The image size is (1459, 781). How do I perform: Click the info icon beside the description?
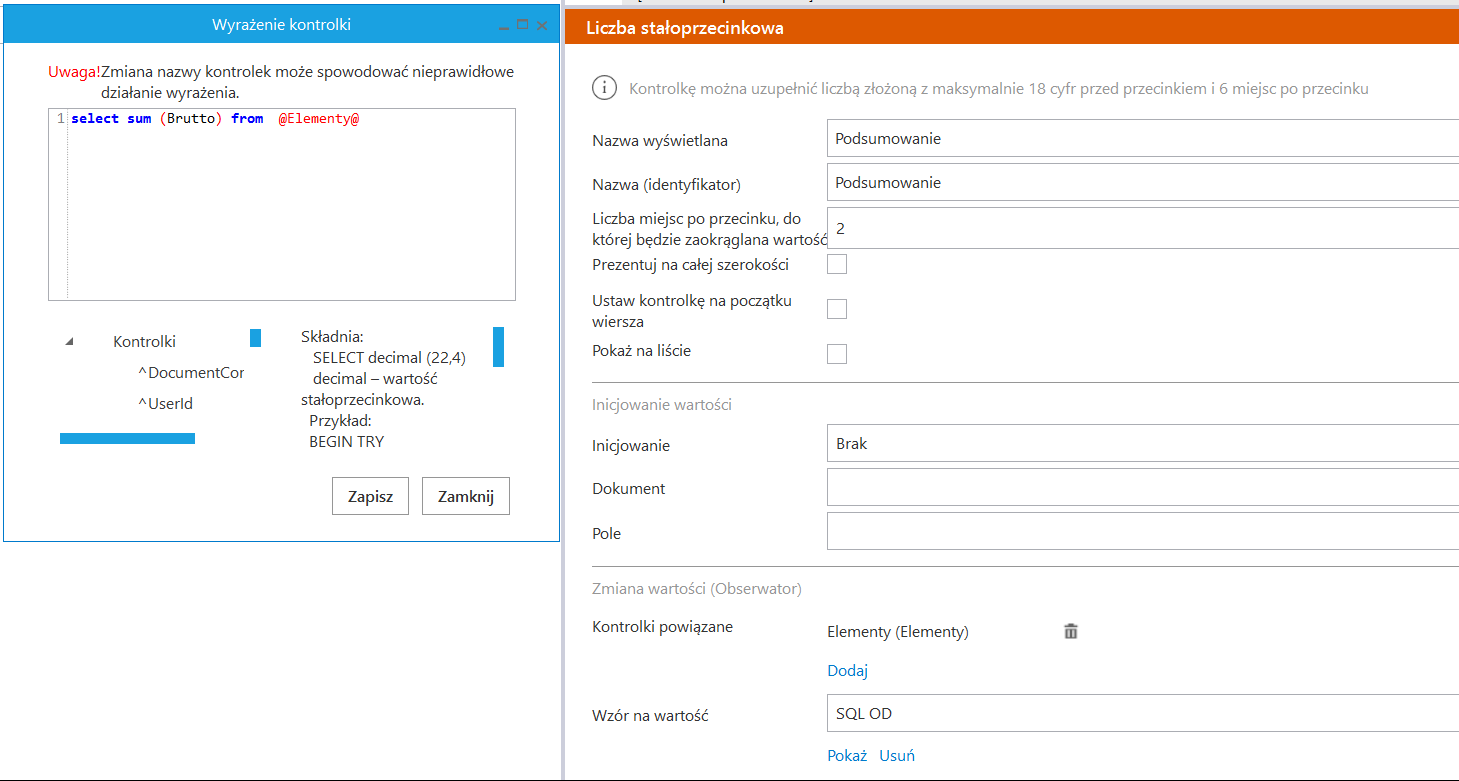[x=604, y=88]
